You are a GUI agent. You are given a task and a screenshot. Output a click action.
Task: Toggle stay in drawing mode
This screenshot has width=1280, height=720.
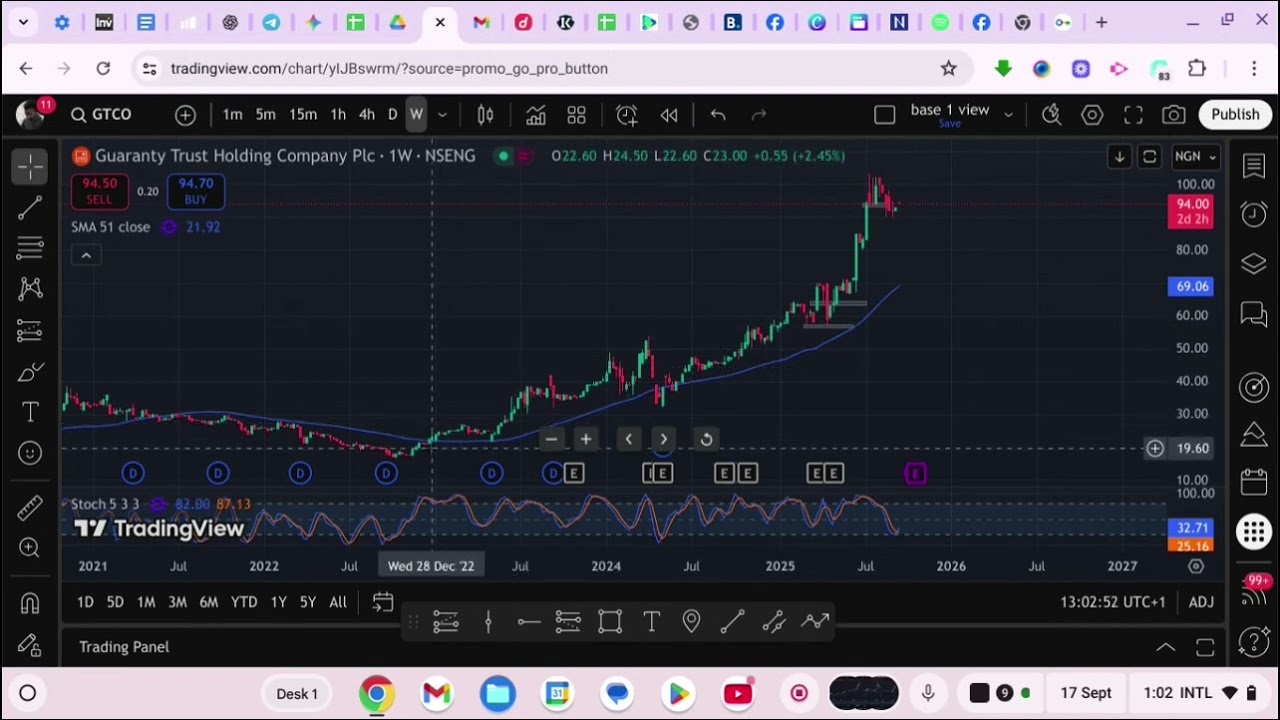[x=30, y=645]
